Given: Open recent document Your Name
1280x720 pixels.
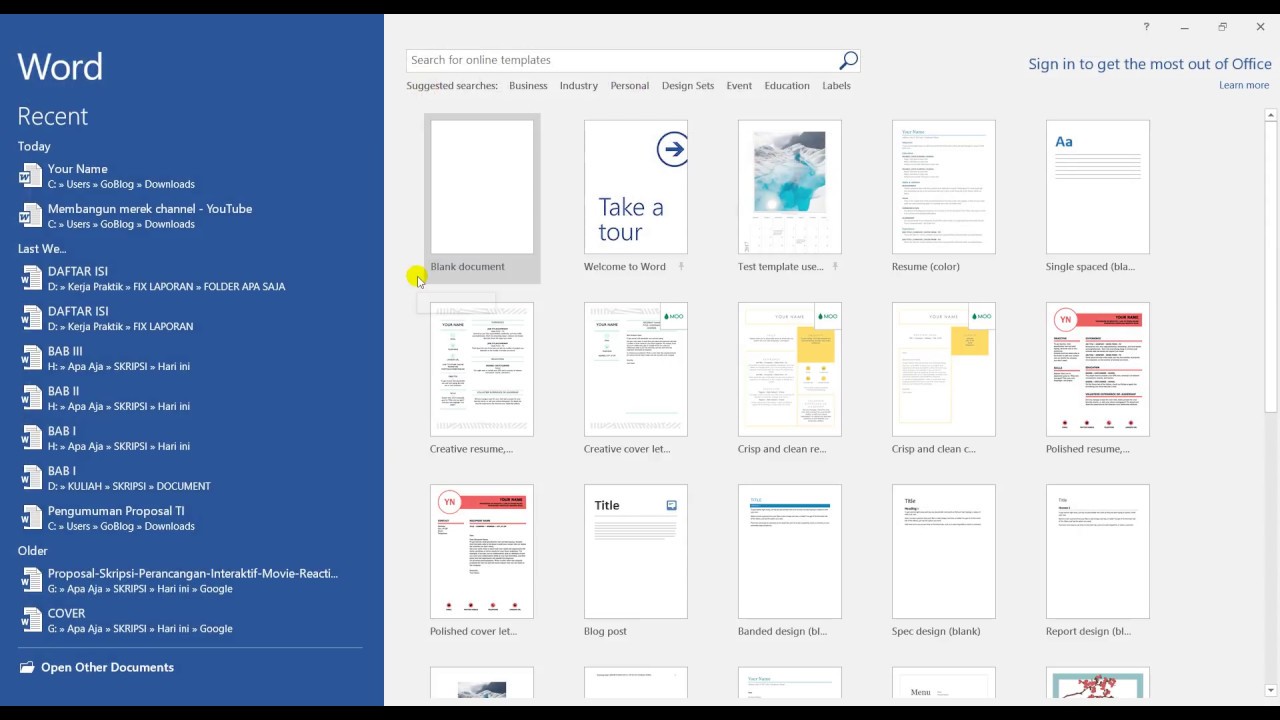Looking at the screenshot, I should tap(190, 176).
